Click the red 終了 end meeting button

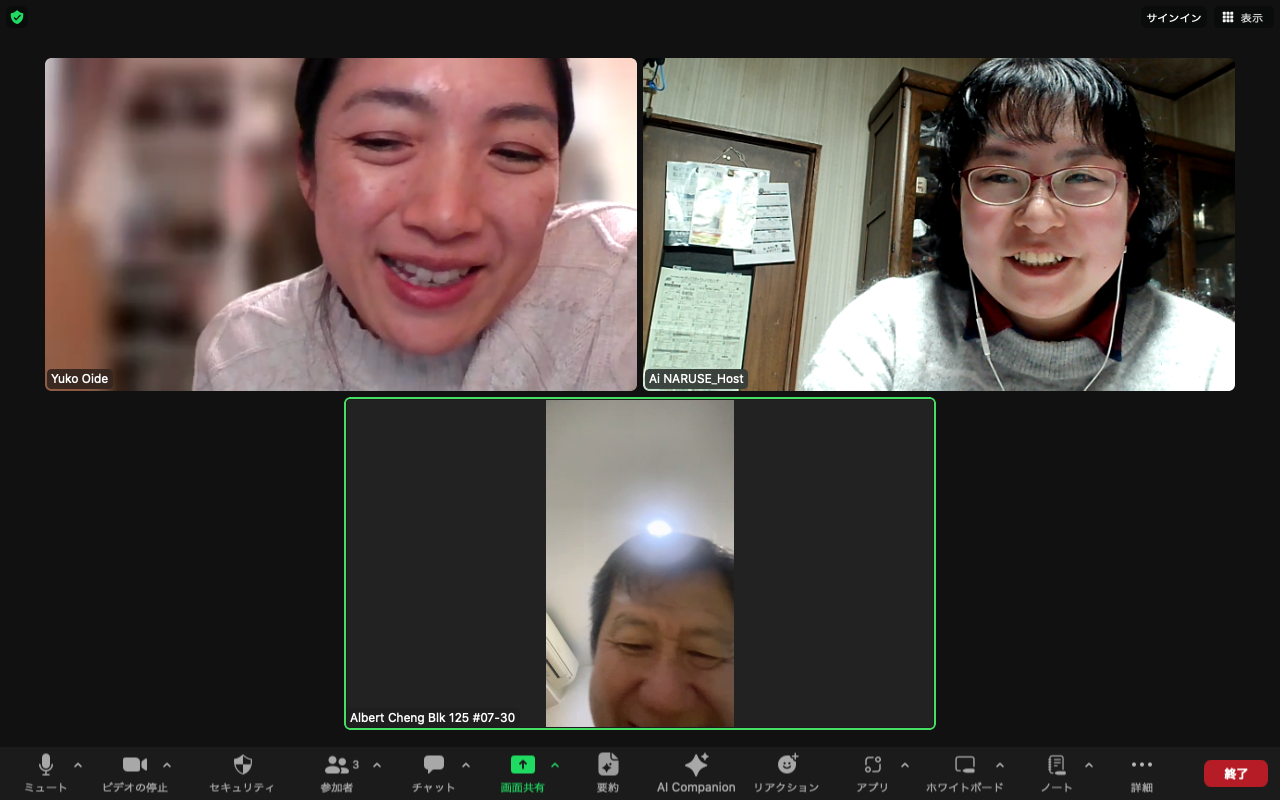click(1236, 773)
